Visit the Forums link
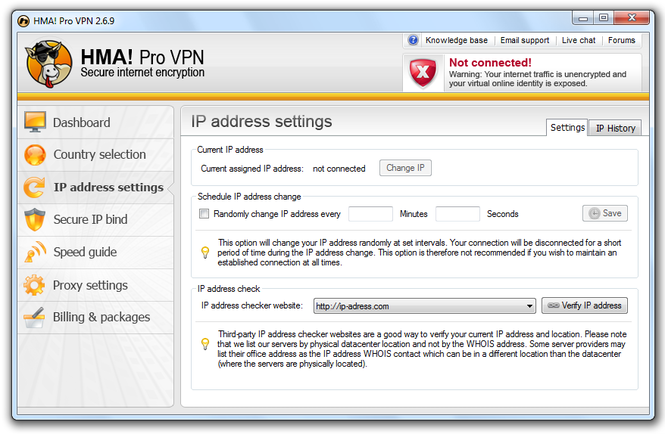This screenshot has width=665, height=434. coord(621,40)
